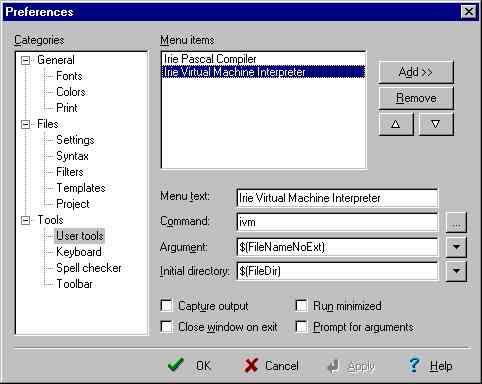Open the Keyboard category

(x=79, y=252)
